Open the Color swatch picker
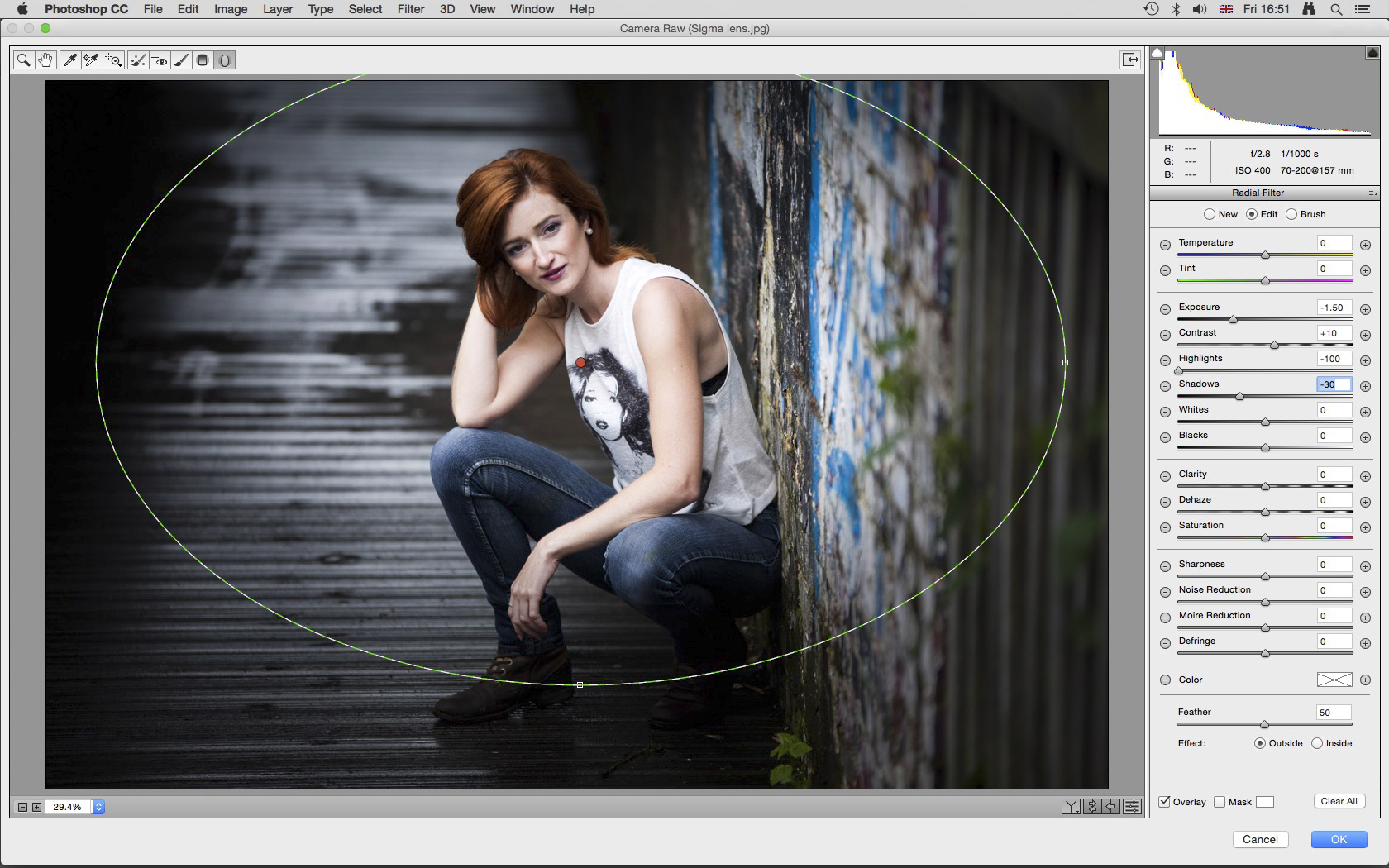The width and height of the screenshot is (1389, 868). [x=1334, y=680]
